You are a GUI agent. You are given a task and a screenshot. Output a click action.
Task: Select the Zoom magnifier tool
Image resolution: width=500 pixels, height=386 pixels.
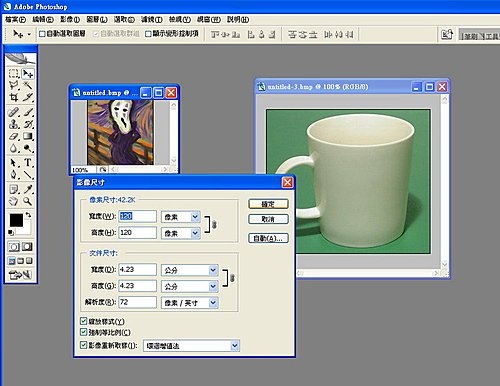point(28,201)
